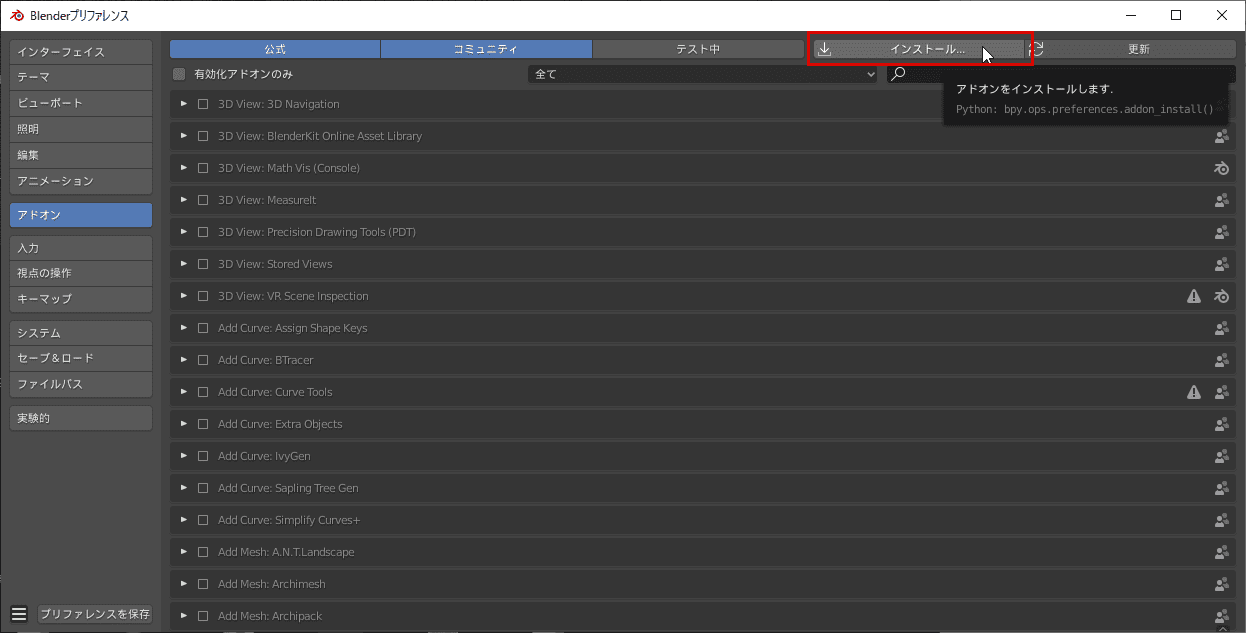Enable the BlenderKit Online Asset Library checkbox
This screenshot has height=633, width=1246.
(x=203, y=136)
